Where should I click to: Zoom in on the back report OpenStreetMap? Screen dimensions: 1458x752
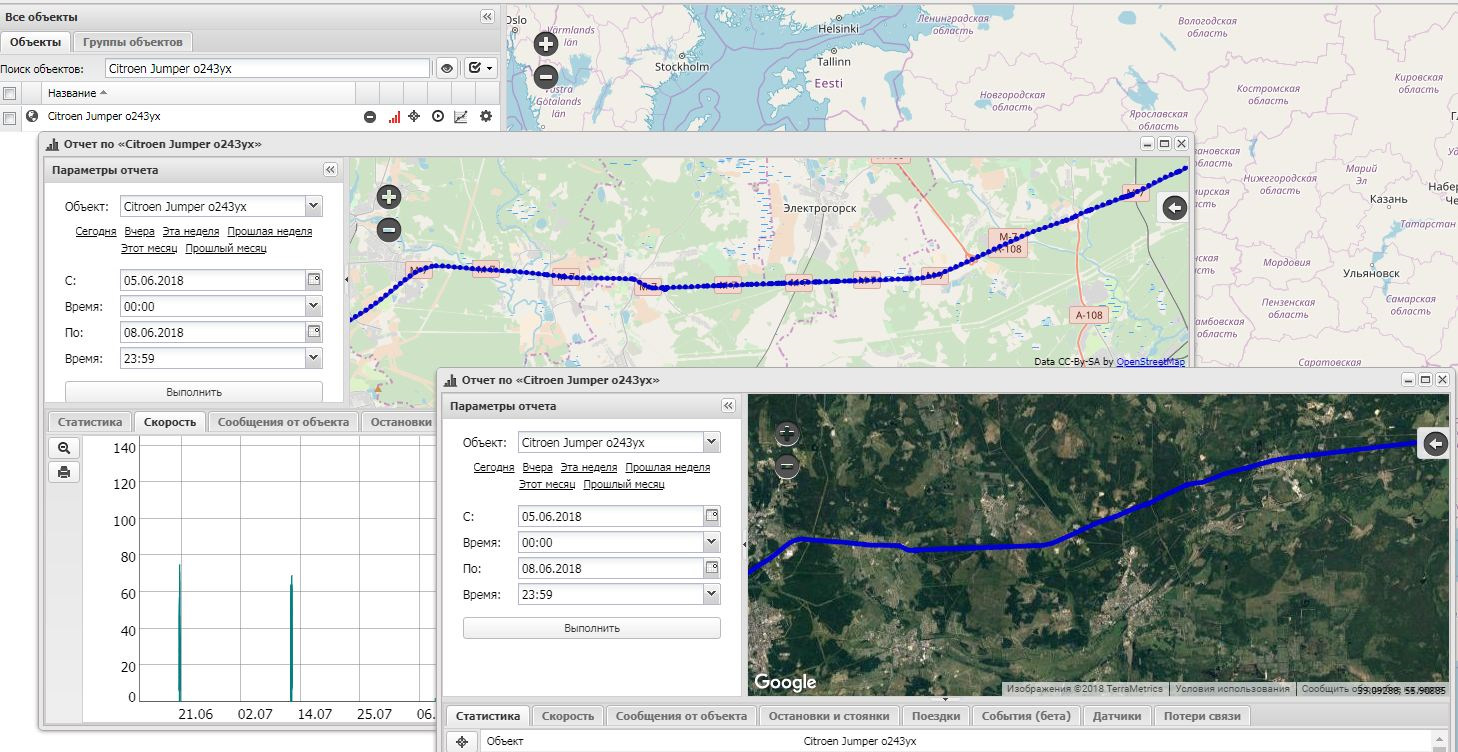(389, 197)
